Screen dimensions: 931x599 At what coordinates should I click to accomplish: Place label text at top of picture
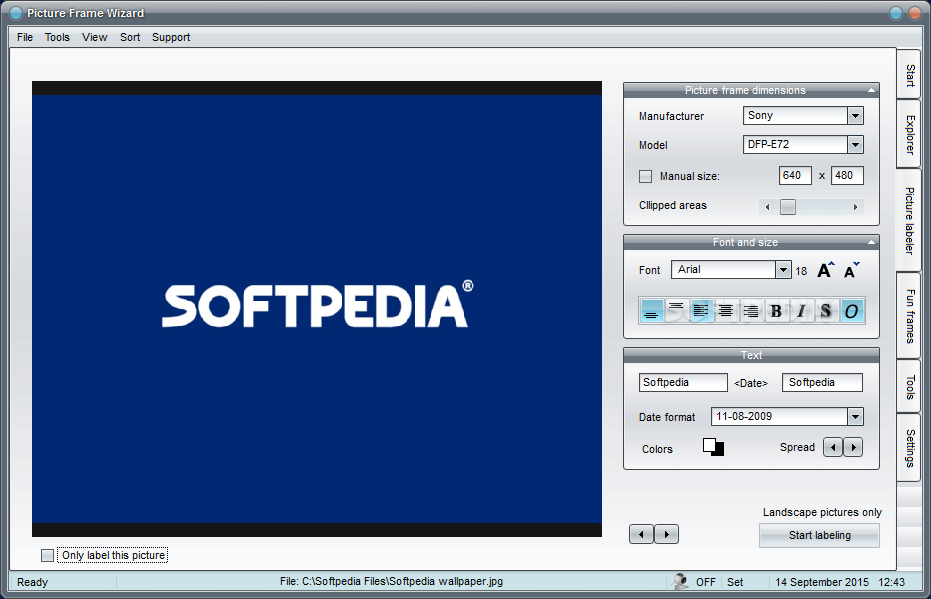click(x=676, y=310)
